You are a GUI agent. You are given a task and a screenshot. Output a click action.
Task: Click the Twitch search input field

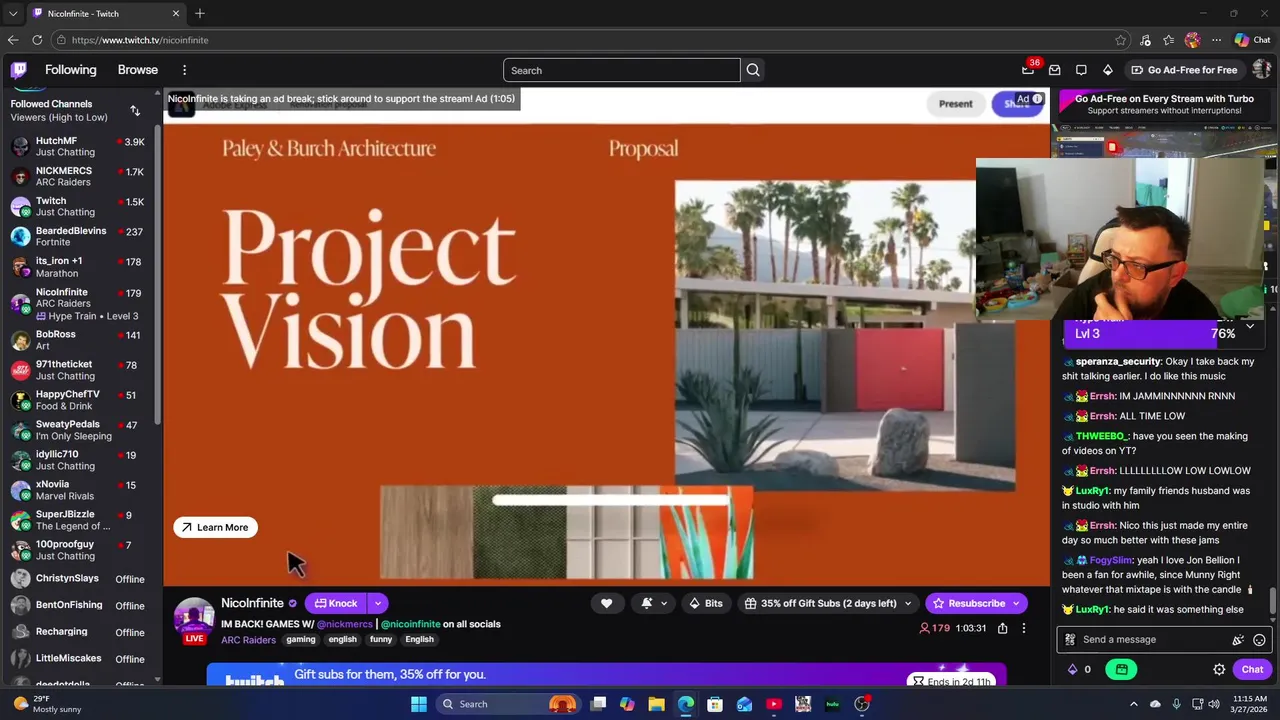tap(622, 70)
